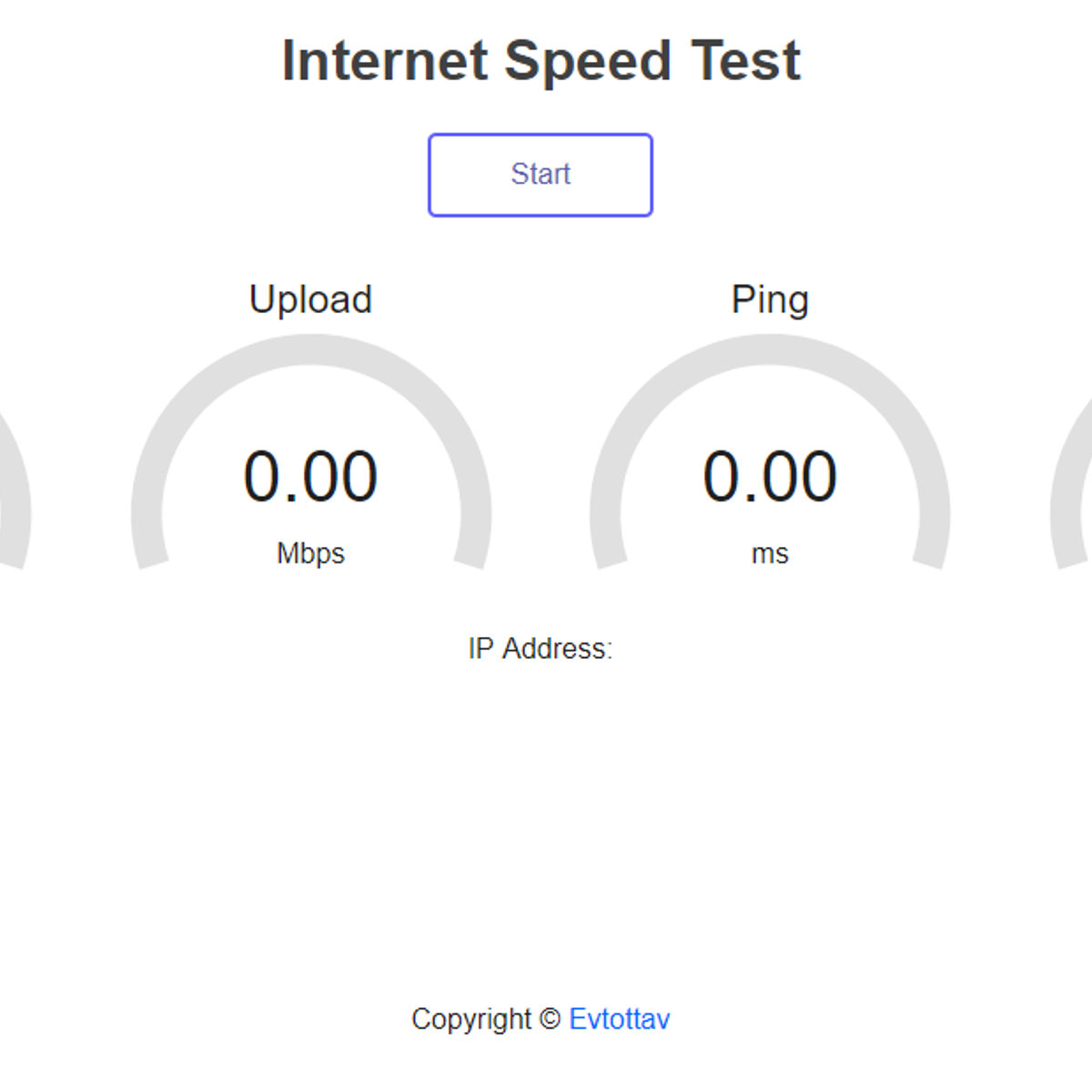Click the Copyright text in footer
The width and height of the screenshot is (1092, 1092).
click(x=471, y=1019)
